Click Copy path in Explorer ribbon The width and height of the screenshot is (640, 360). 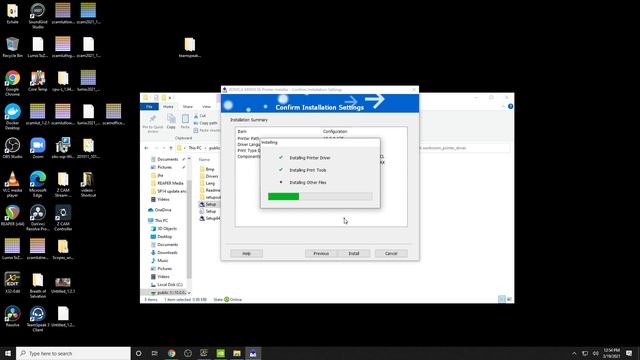click(x=205, y=123)
